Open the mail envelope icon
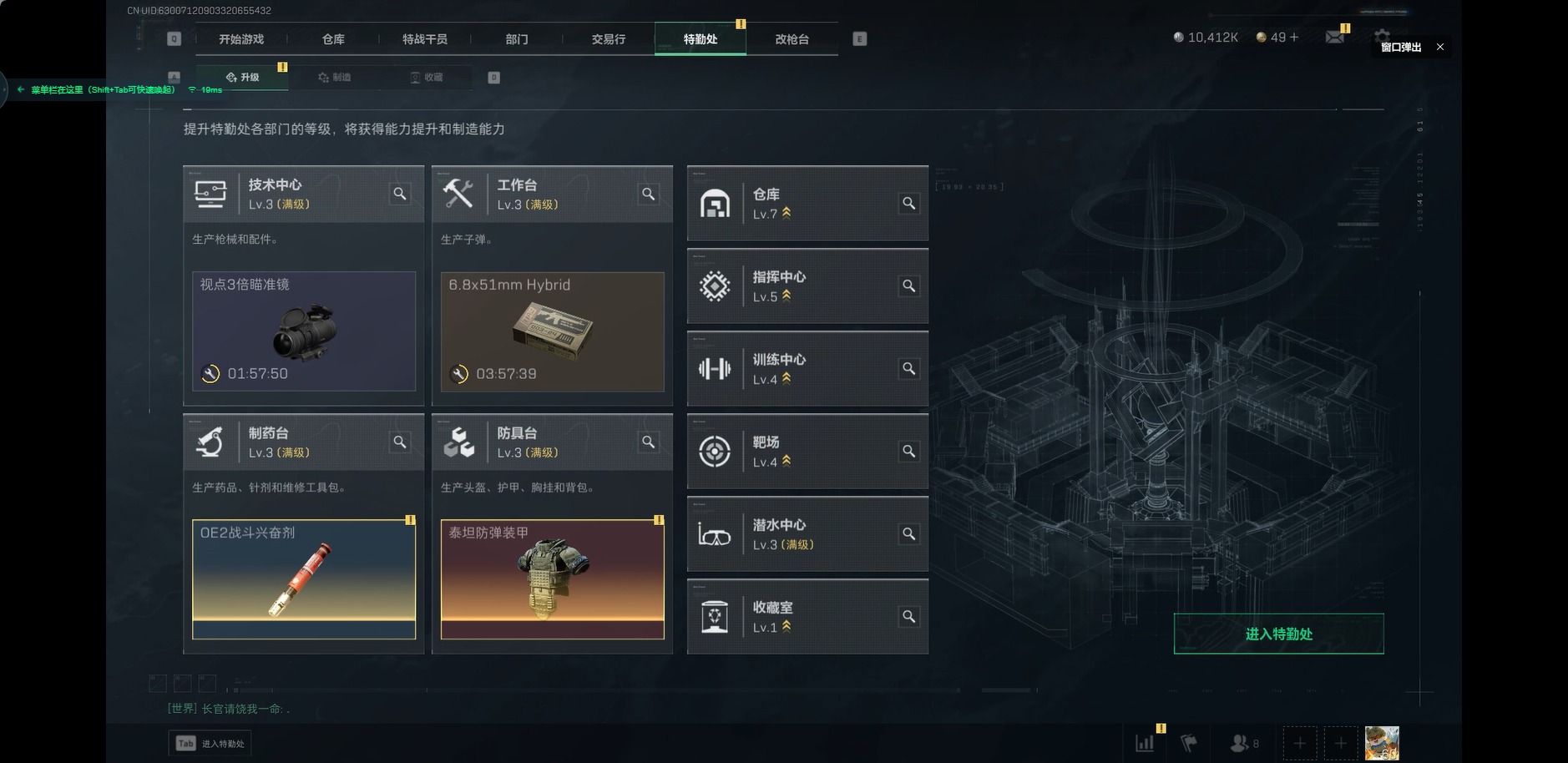This screenshot has width=1568, height=763. coord(1335,37)
